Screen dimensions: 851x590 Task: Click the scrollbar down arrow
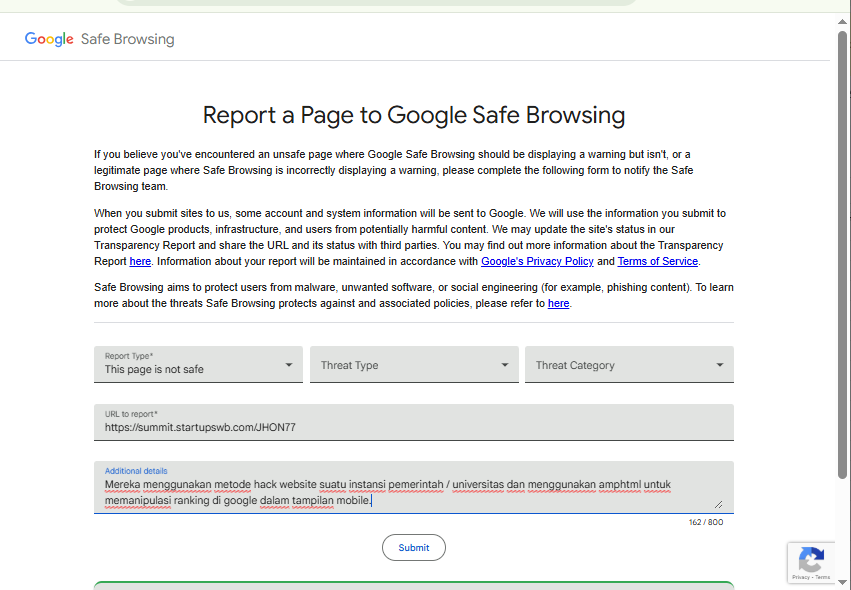click(x=842, y=583)
